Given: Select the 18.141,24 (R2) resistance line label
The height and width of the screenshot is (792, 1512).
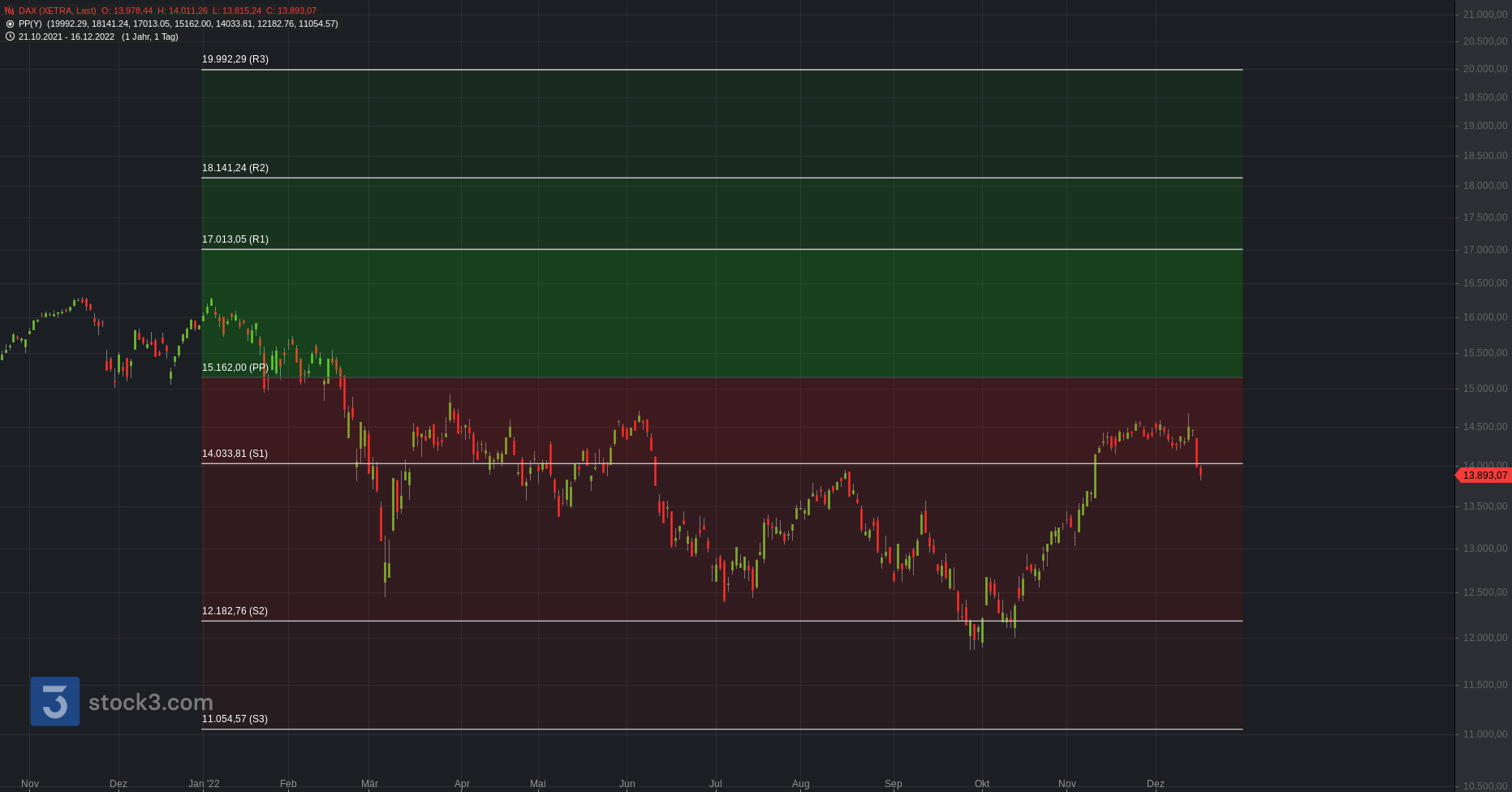Looking at the screenshot, I should point(235,168).
